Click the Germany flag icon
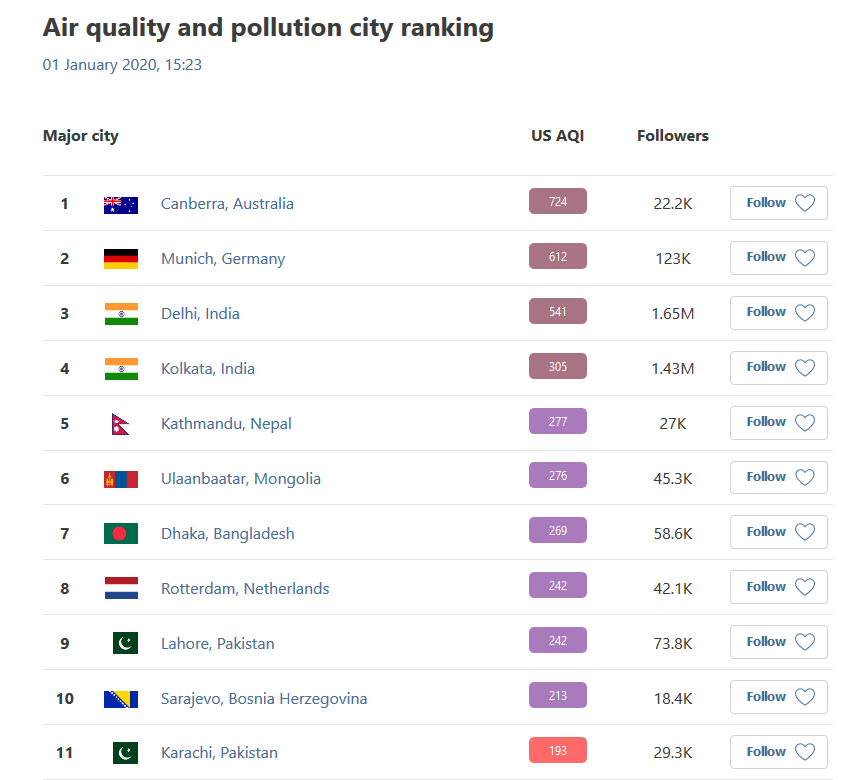 (121, 259)
